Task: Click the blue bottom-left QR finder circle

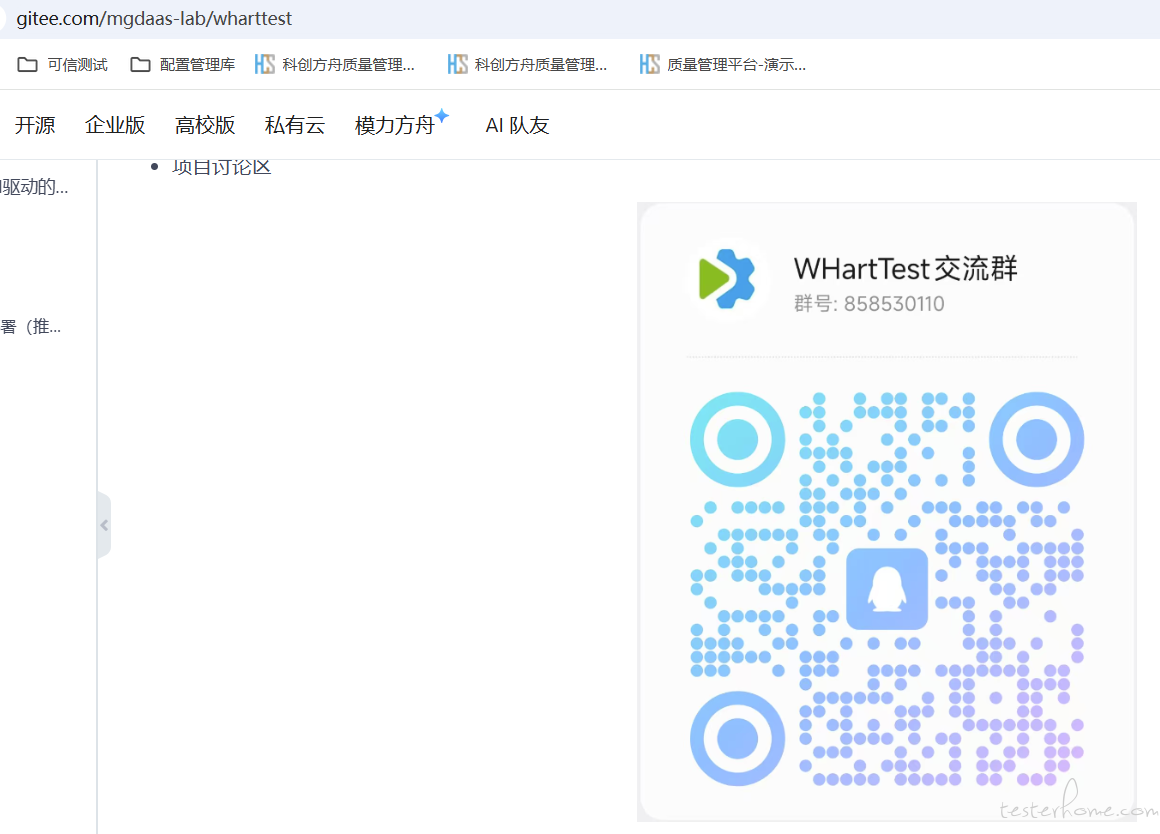Action: (737, 738)
